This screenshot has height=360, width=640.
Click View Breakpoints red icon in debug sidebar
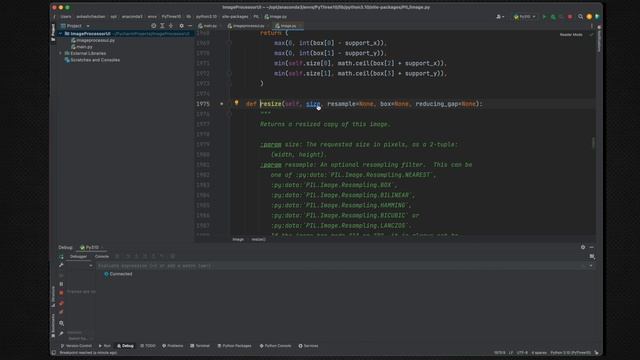coord(61,303)
